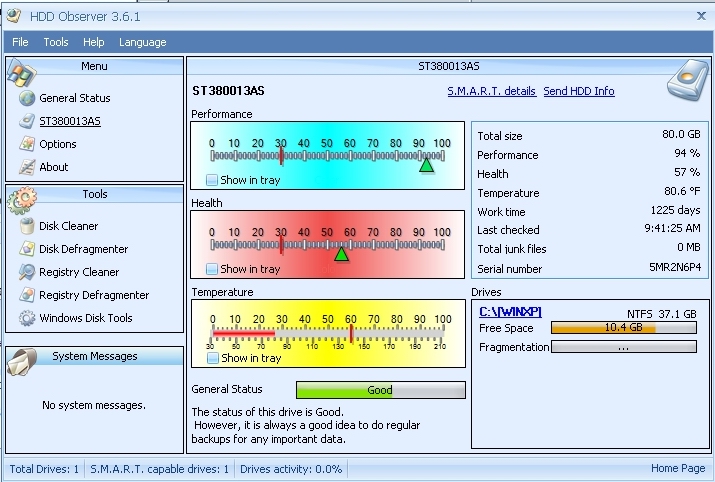Select General Status in the Menu
Screen dimensions: 715x482
tap(75, 98)
